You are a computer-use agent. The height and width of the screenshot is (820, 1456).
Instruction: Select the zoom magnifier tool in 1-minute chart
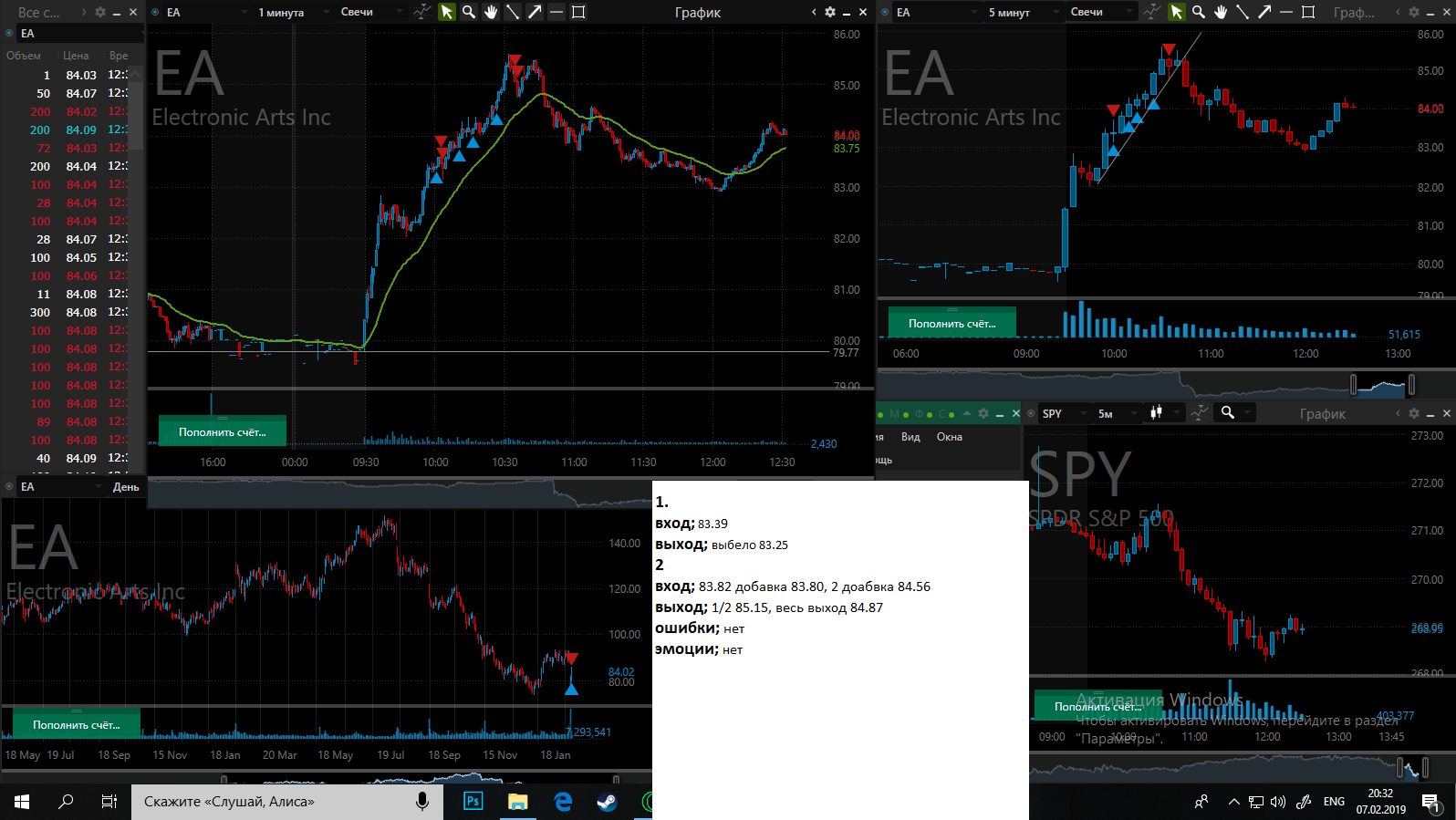[x=469, y=12]
